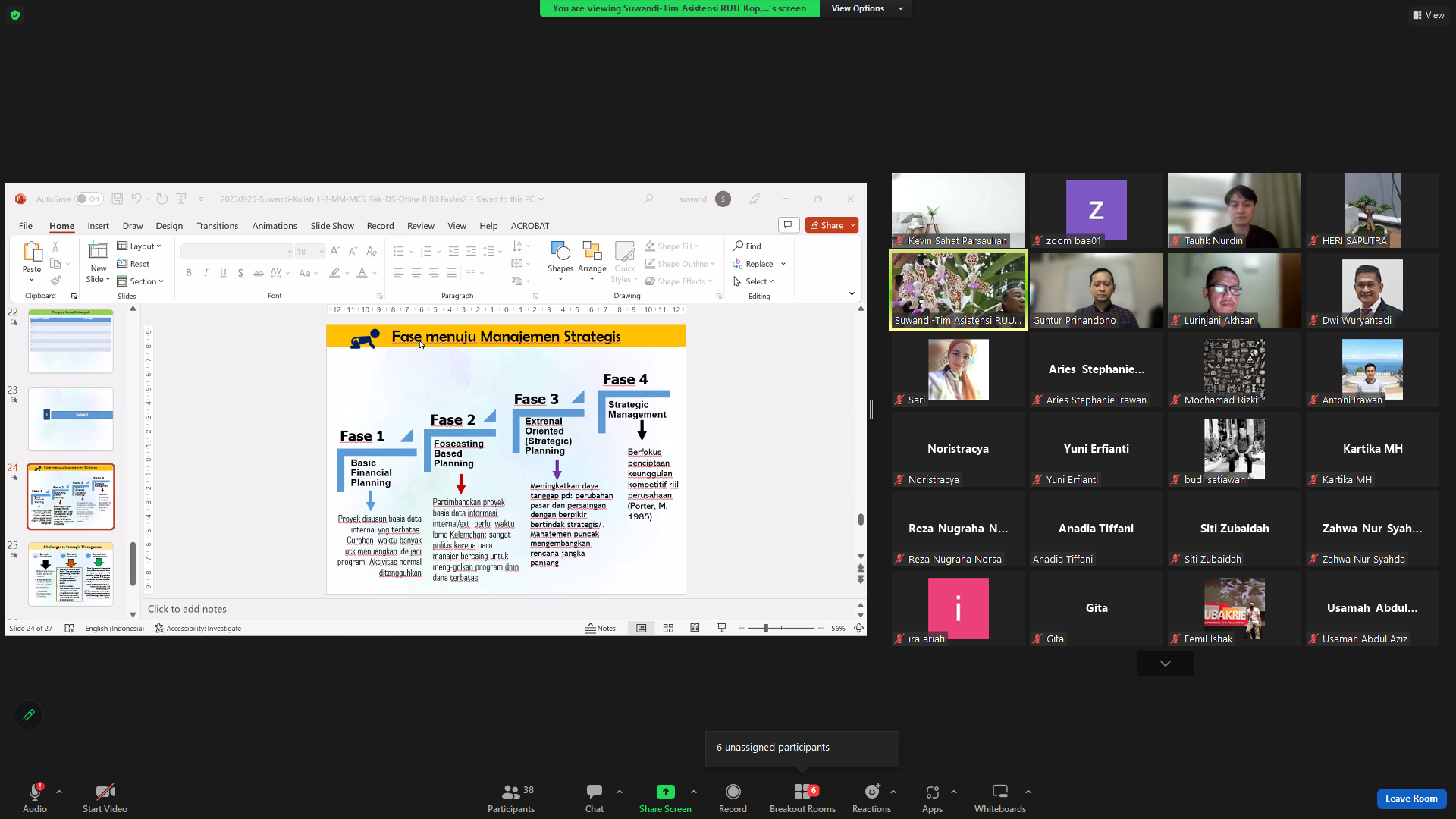This screenshot has height=819, width=1456.
Task: Click the Reset slide button
Action: click(x=133, y=264)
